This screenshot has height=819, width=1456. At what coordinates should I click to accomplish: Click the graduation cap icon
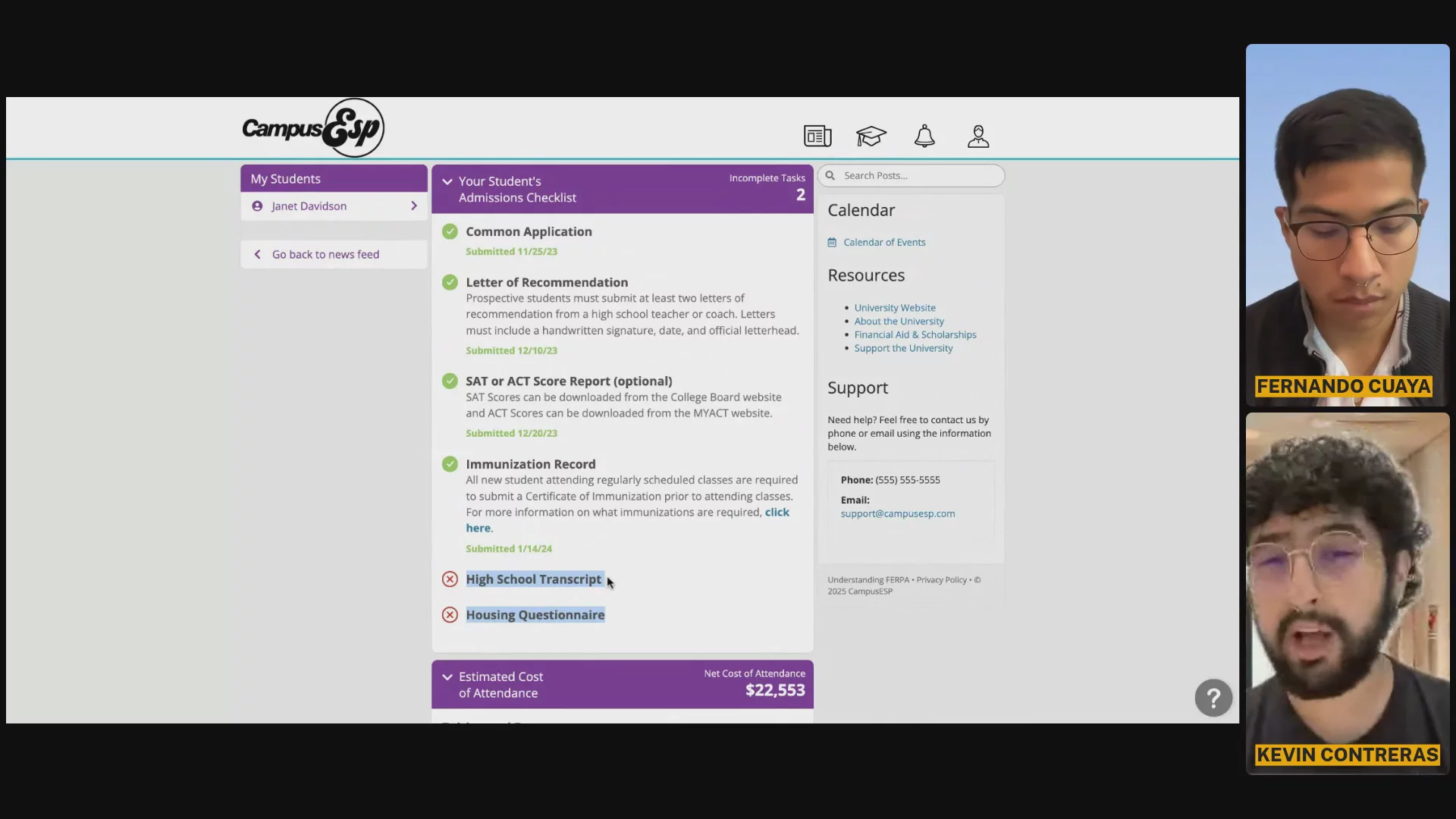click(871, 136)
